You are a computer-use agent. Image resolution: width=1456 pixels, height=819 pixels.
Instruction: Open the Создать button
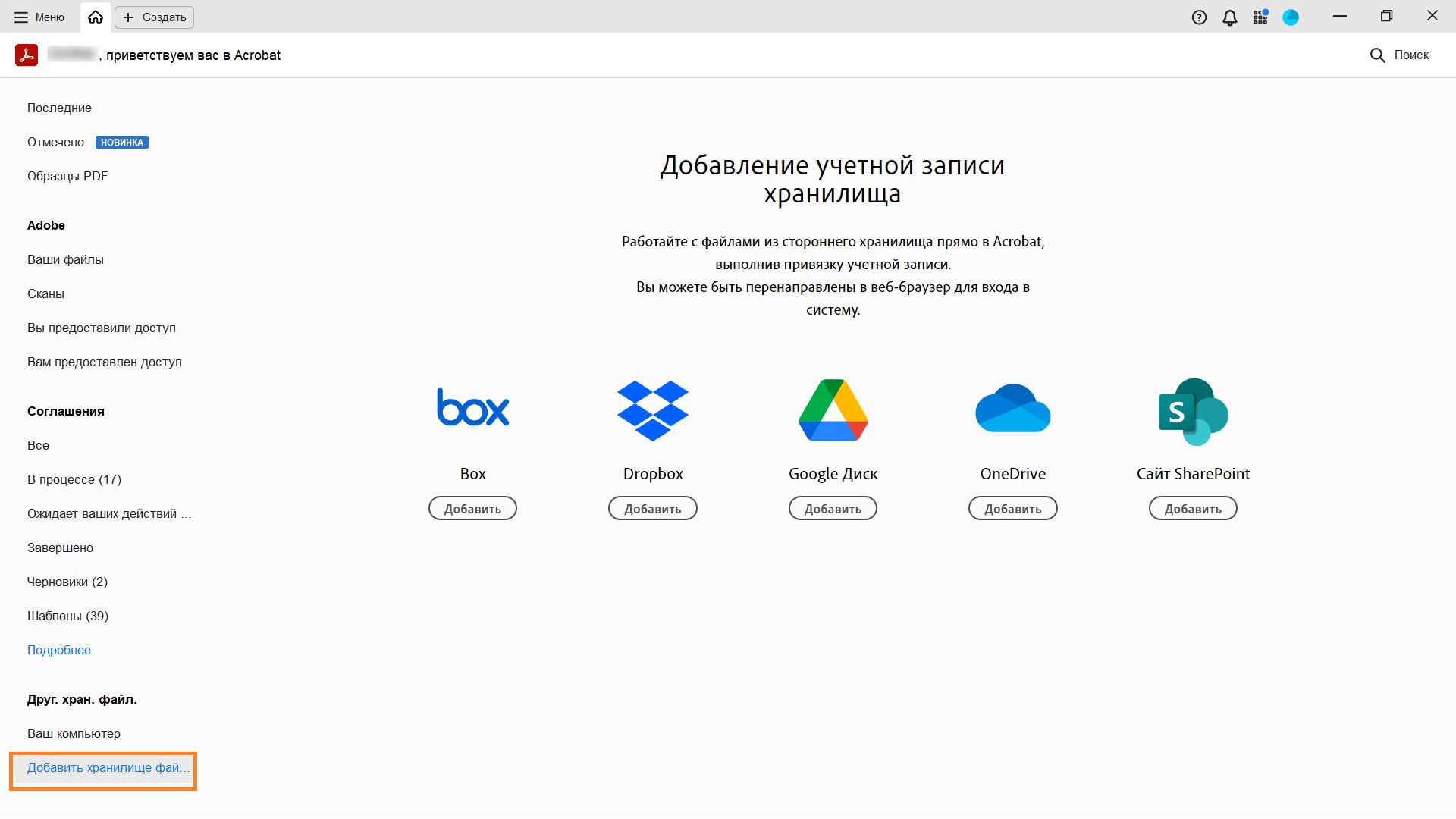click(x=153, y=17)
